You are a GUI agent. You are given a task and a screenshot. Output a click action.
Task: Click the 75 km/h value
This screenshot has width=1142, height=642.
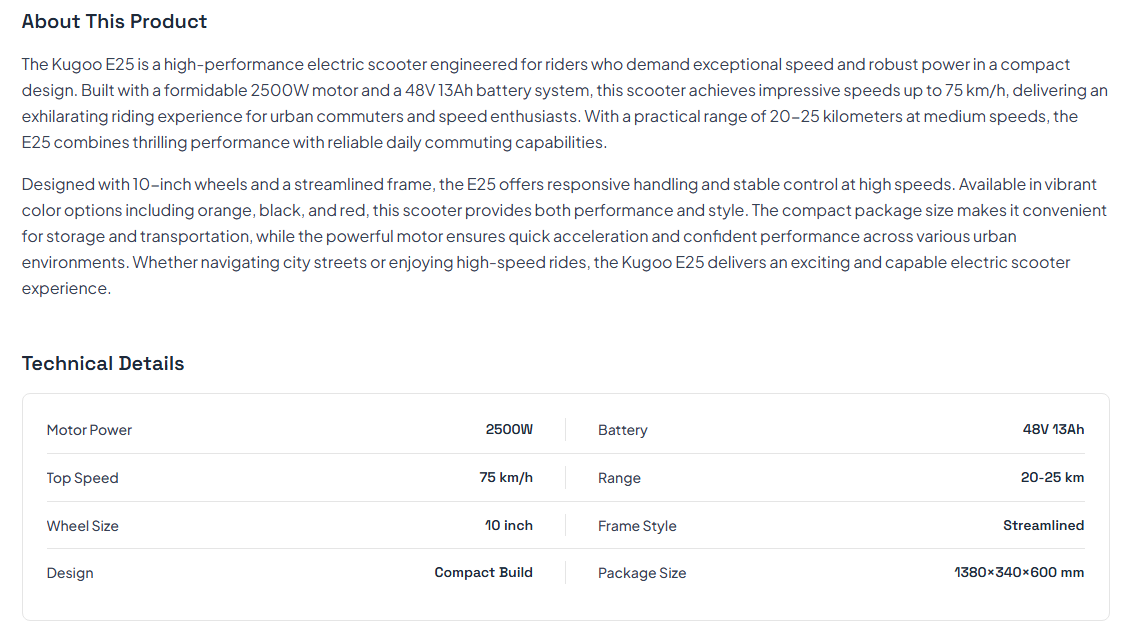point(506,477)
